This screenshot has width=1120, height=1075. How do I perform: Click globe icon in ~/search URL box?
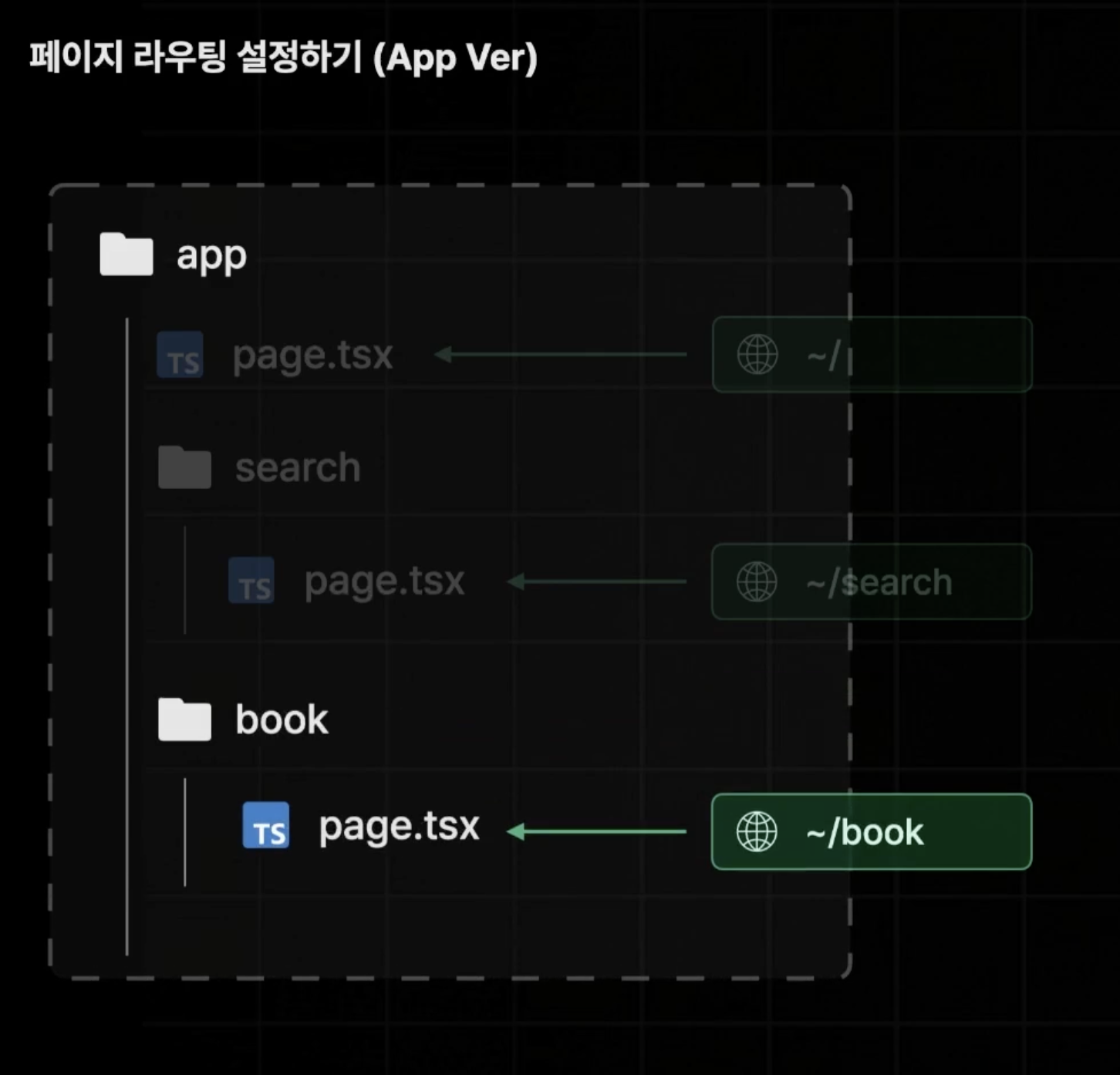757,581
